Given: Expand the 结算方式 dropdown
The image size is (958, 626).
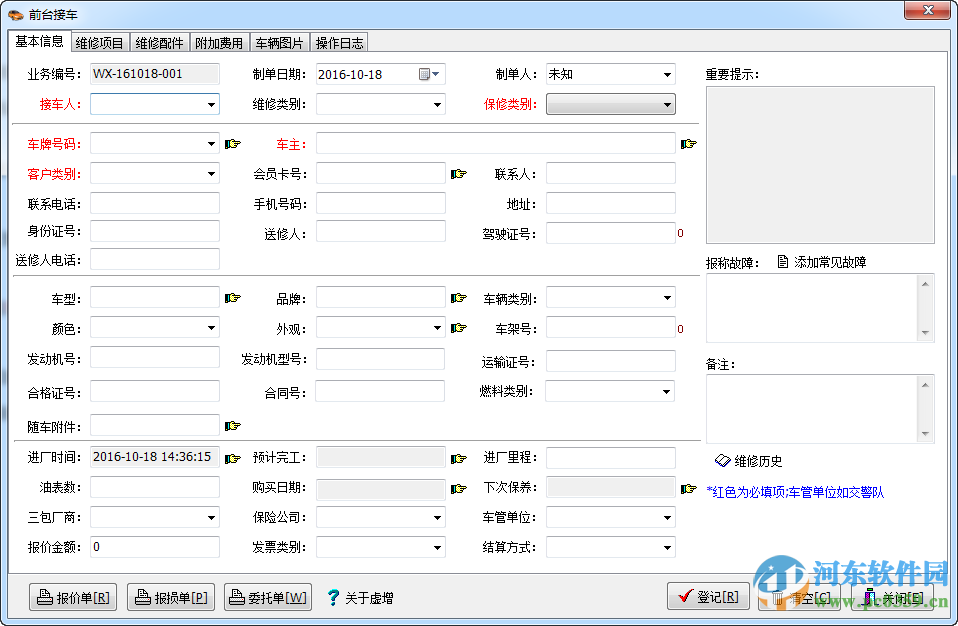Looking at the screenshot, I should coord(665,546).
